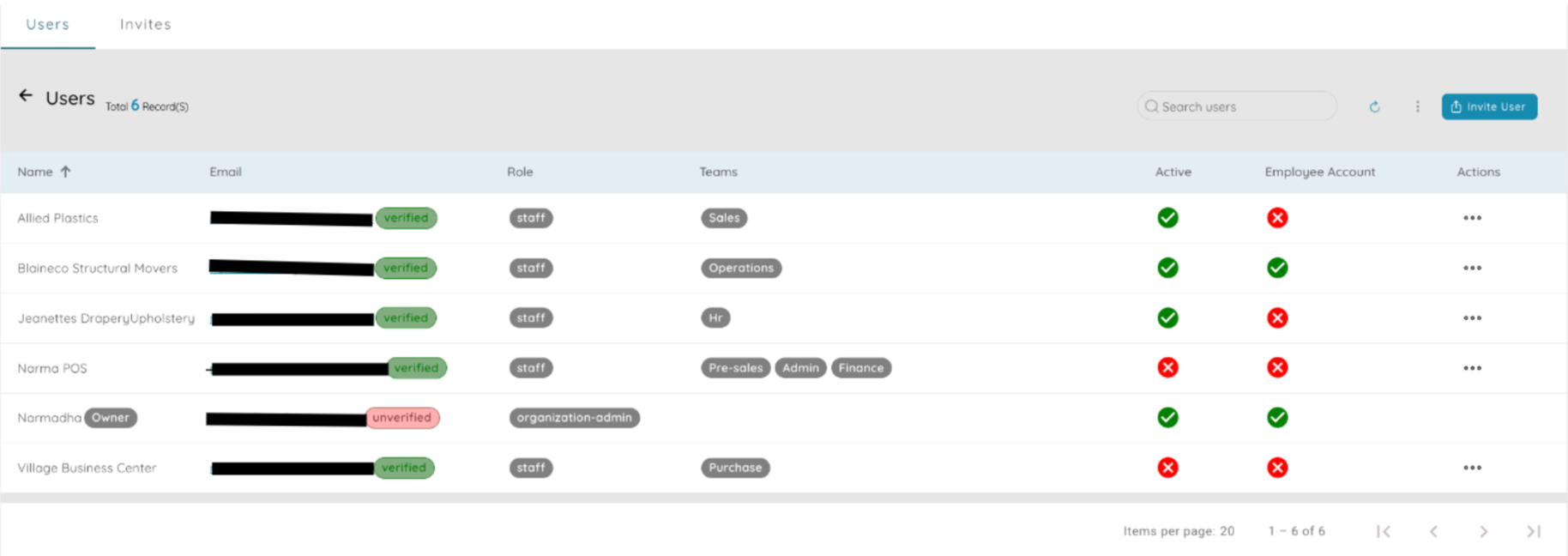Open actions menu for Jeanettes DraperyUpholstery
The width and height of the screenshot is (1568, 556).
(1472, 318)
